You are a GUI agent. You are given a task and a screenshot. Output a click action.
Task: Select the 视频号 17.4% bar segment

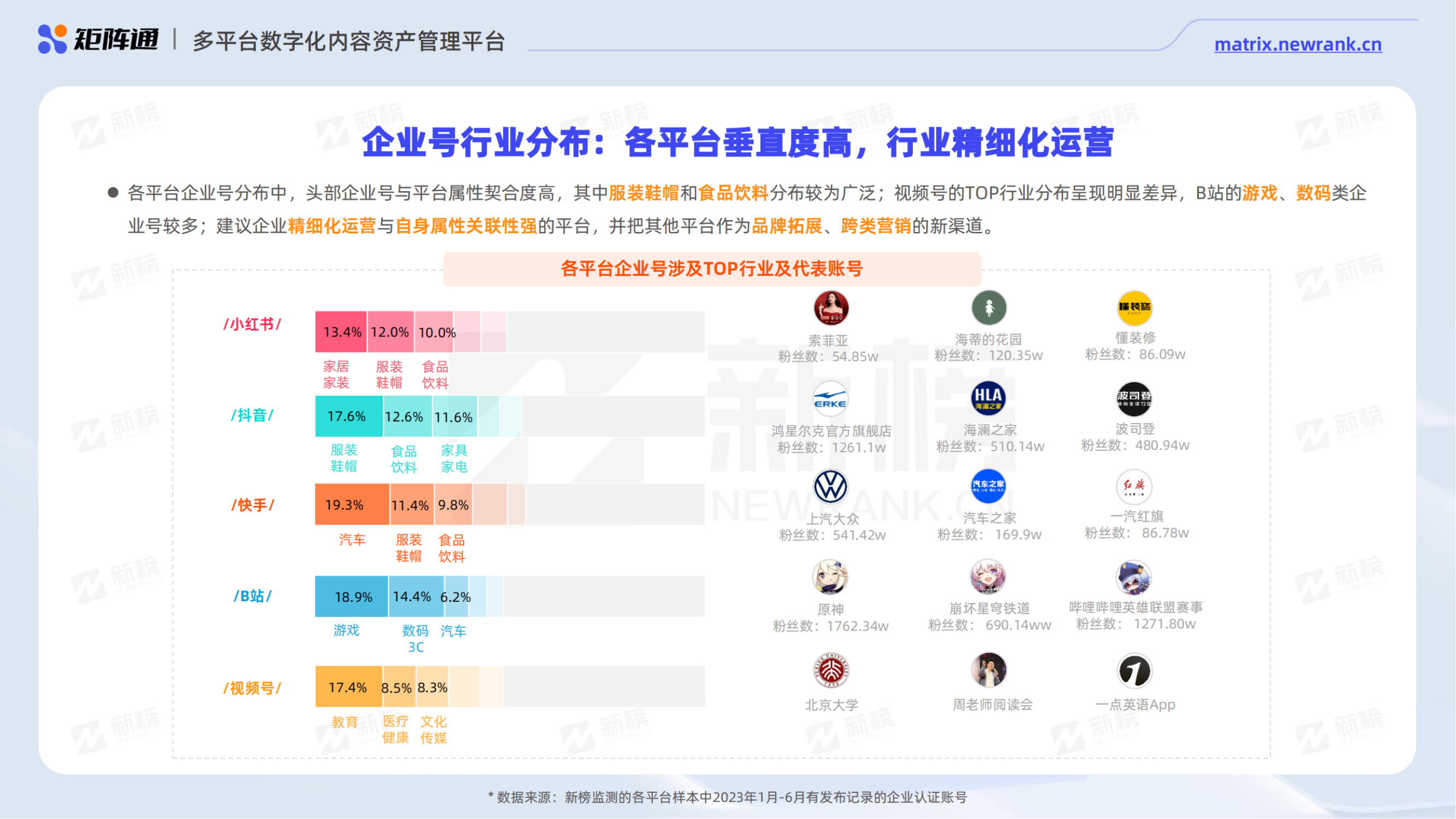pyautogui.click(x=349, y=687)
